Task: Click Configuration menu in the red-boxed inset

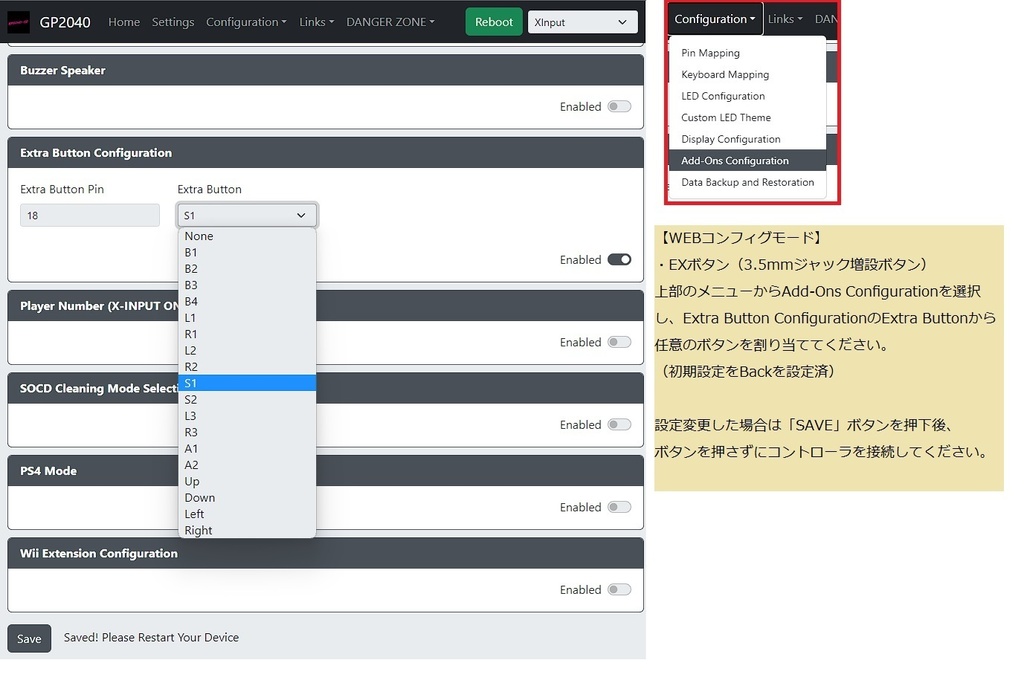Action: point(714,19)
